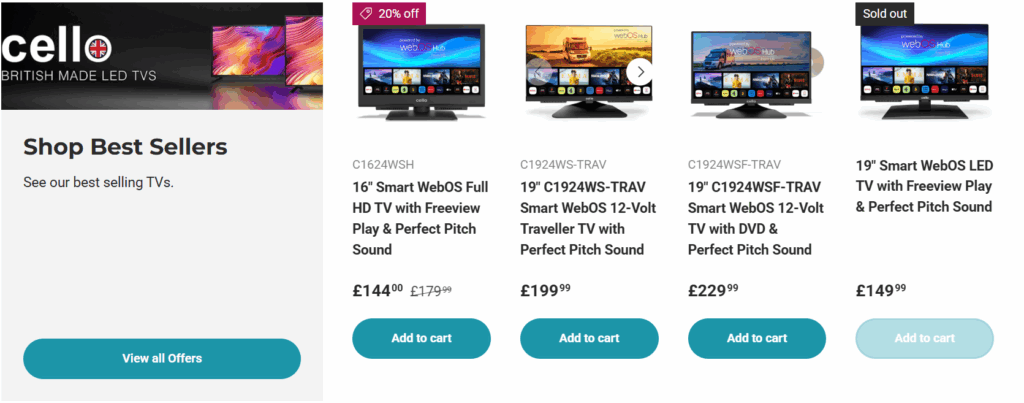The height and width of the screenshot is (403, 1024).
Task: Open 16" Smart WebOS Full HD TV title link
Action: [x=421, y=218]
